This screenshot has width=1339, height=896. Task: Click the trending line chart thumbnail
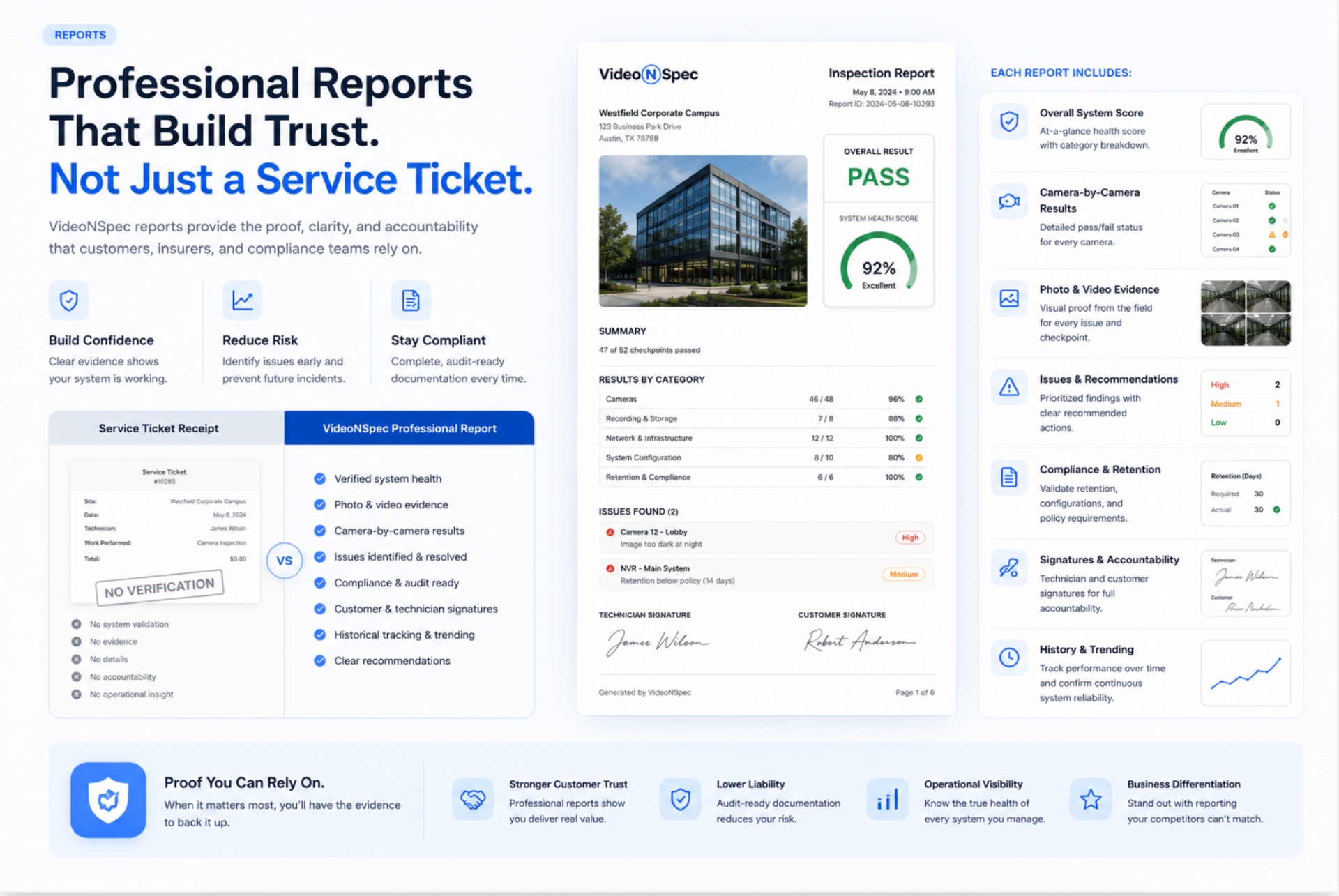1246,674
